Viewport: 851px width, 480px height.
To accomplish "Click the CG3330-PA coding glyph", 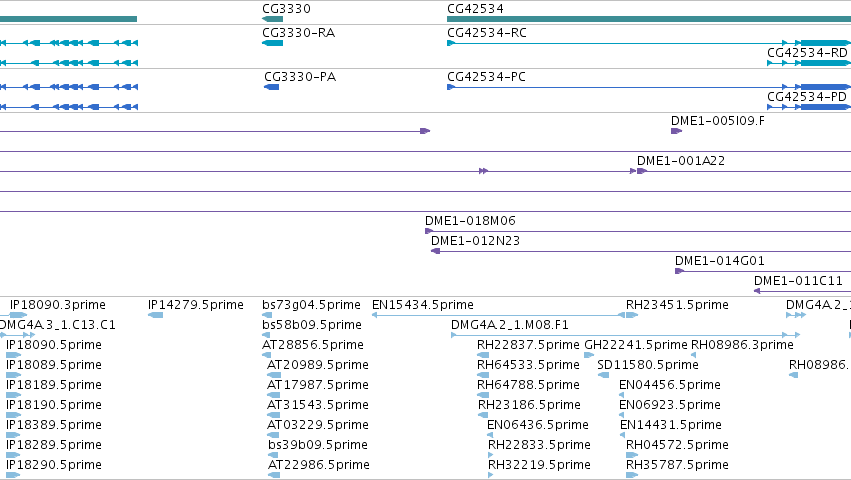I will [271, 87].
